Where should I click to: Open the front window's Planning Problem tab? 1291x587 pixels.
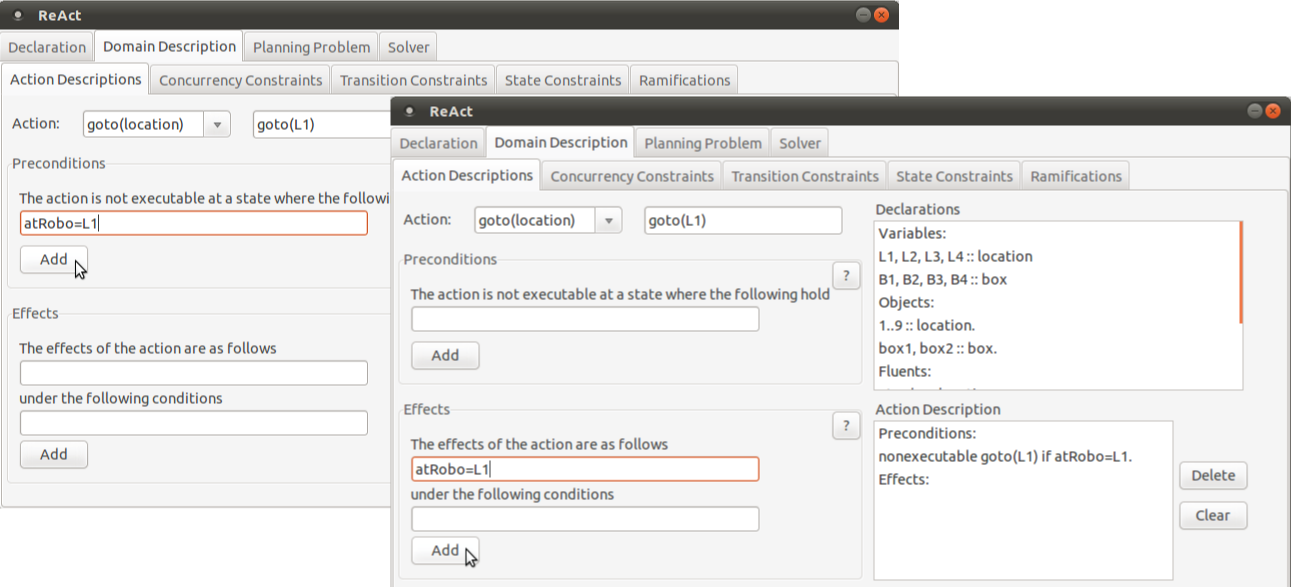click(x=703, y=143)
